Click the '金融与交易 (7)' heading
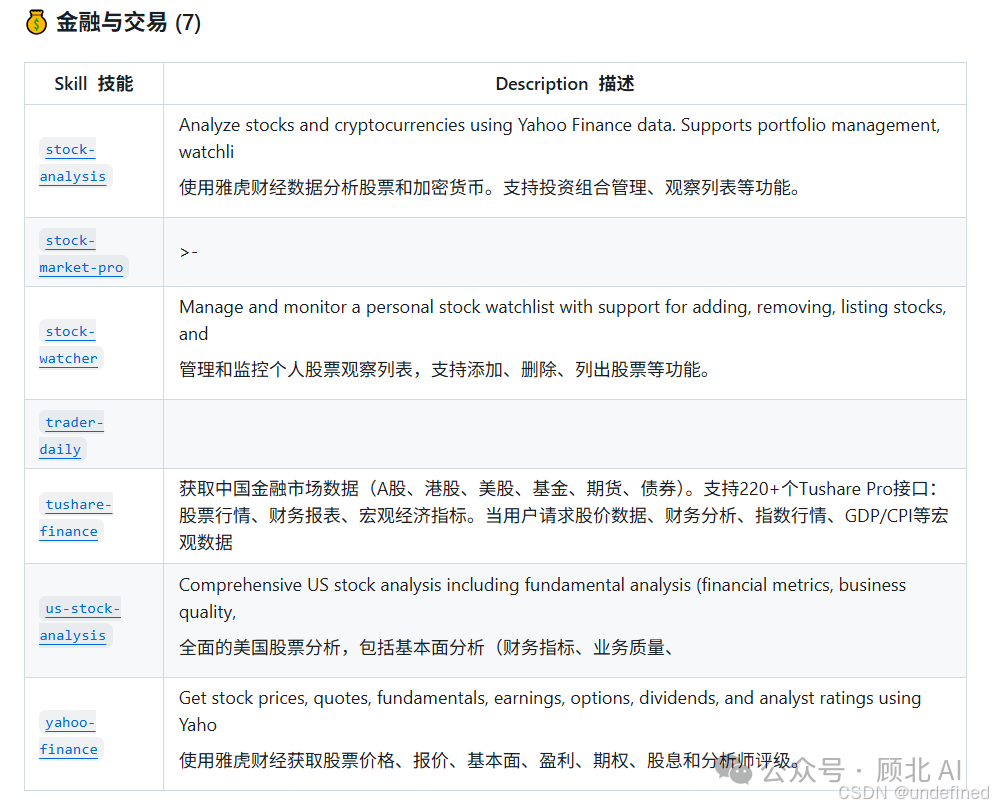The image size is (993, 810). coord(129,22)
